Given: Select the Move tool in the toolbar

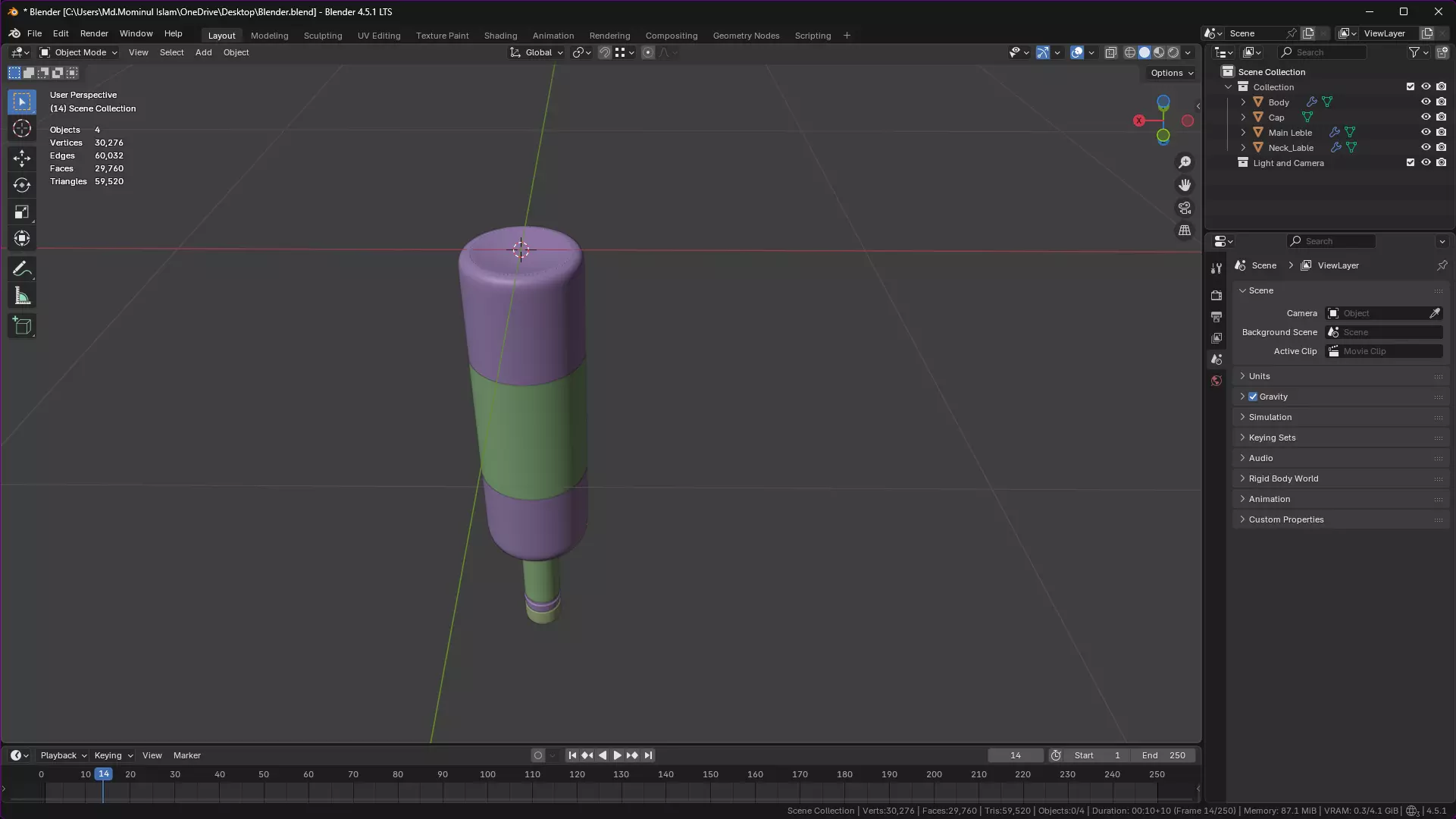Looking at the screenshot, I should coord(22,158).
